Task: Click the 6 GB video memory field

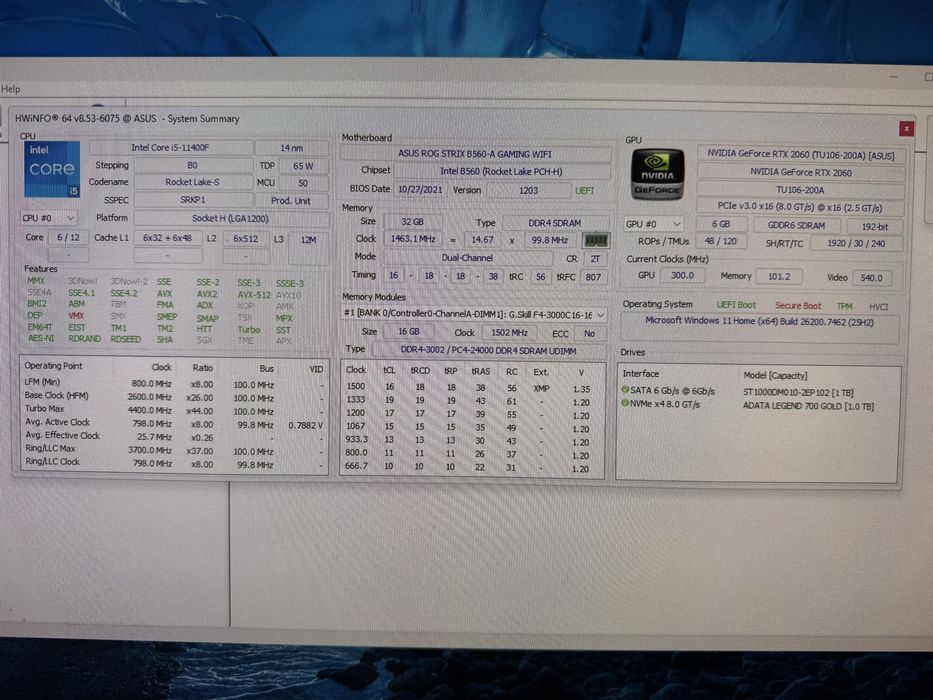Action: 721,224
